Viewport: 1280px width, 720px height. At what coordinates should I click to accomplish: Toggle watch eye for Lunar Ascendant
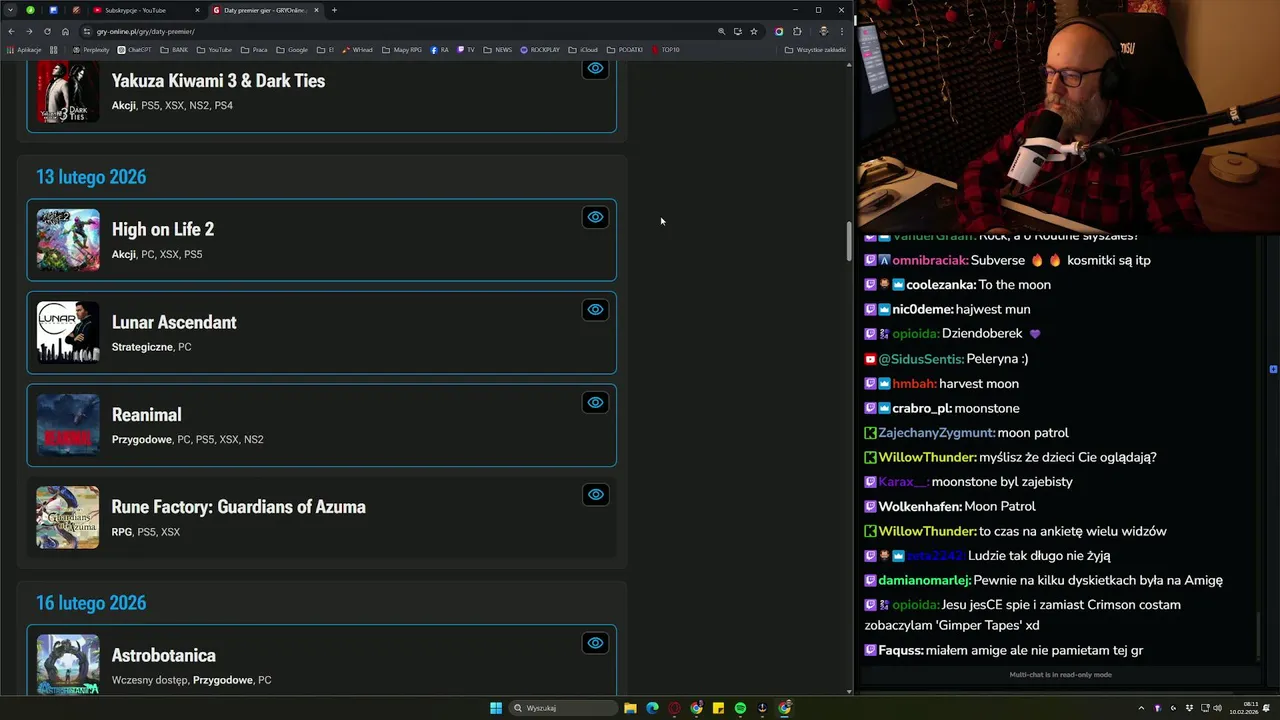click(595, 310)
